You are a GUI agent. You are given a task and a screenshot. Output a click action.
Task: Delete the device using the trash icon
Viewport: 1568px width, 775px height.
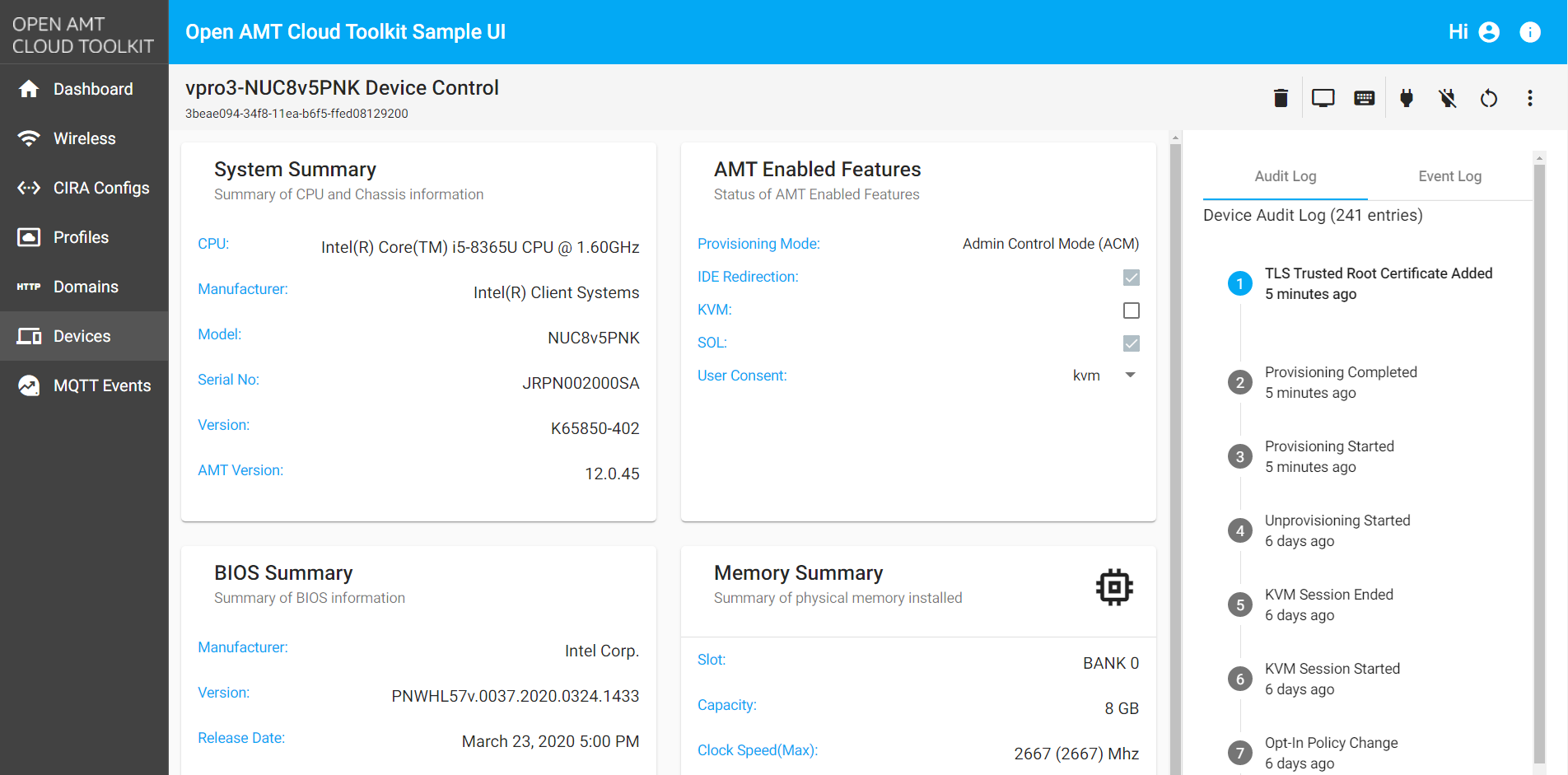click(x=1281, y=98)
